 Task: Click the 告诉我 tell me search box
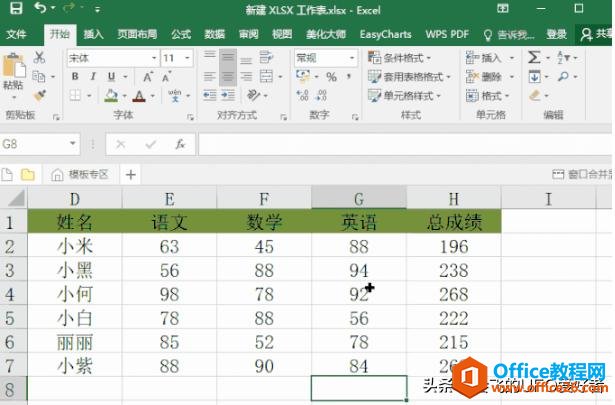click(509, 35)
